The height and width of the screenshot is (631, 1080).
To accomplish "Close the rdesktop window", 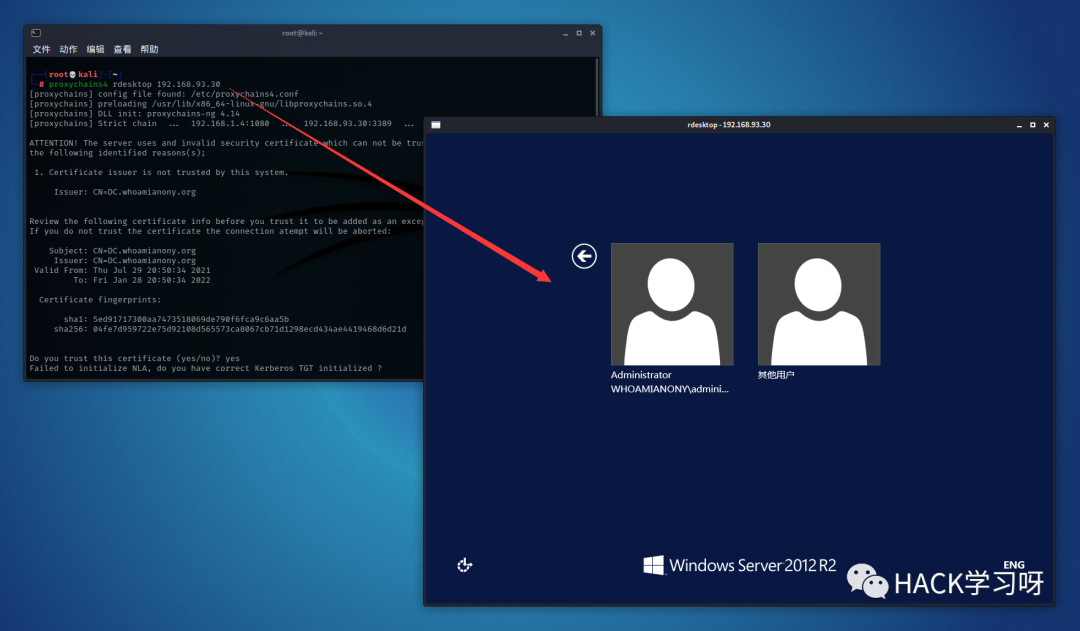I will pos(1046,125).
